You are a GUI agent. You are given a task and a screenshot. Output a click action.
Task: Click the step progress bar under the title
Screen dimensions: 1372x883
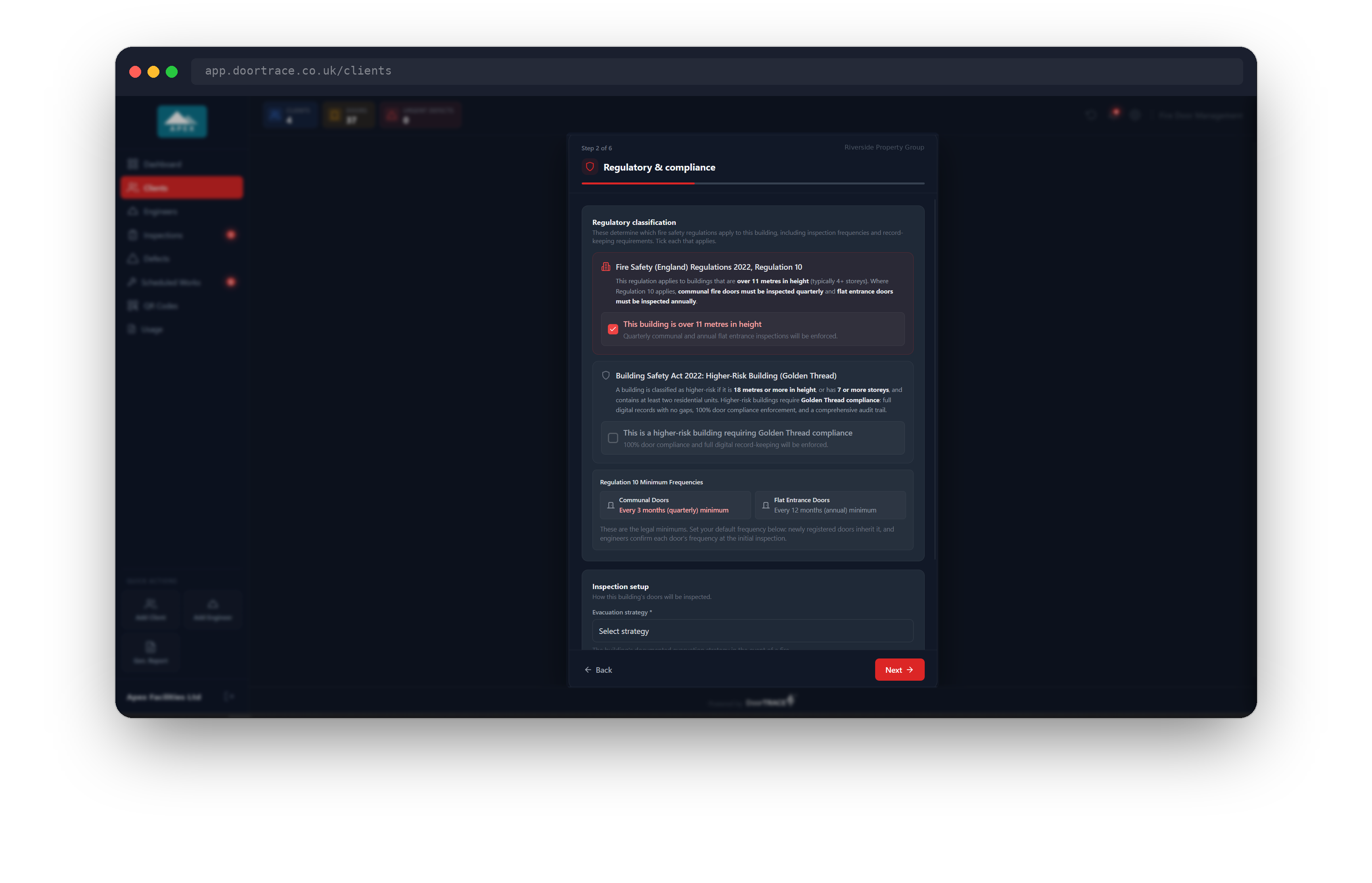(753, 184)
